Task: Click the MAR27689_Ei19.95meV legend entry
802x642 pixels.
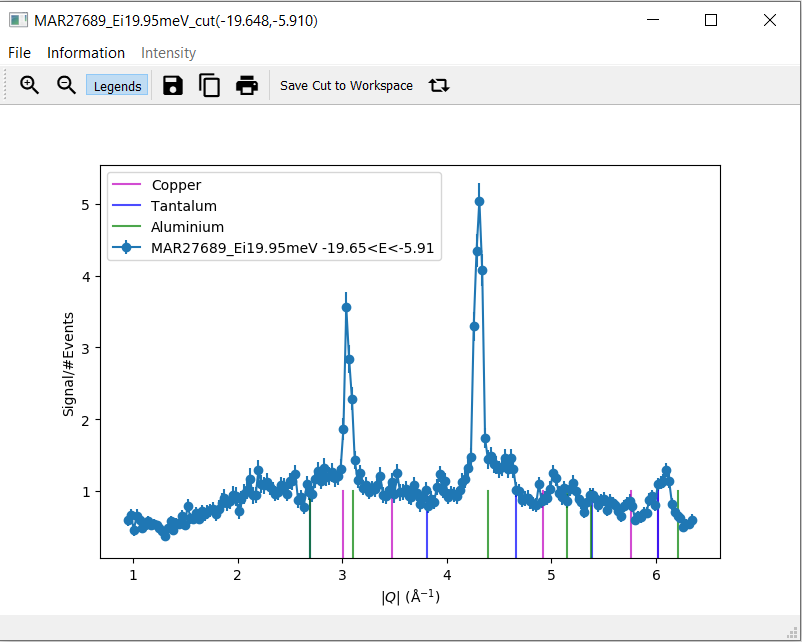Action: coord(292,248)
